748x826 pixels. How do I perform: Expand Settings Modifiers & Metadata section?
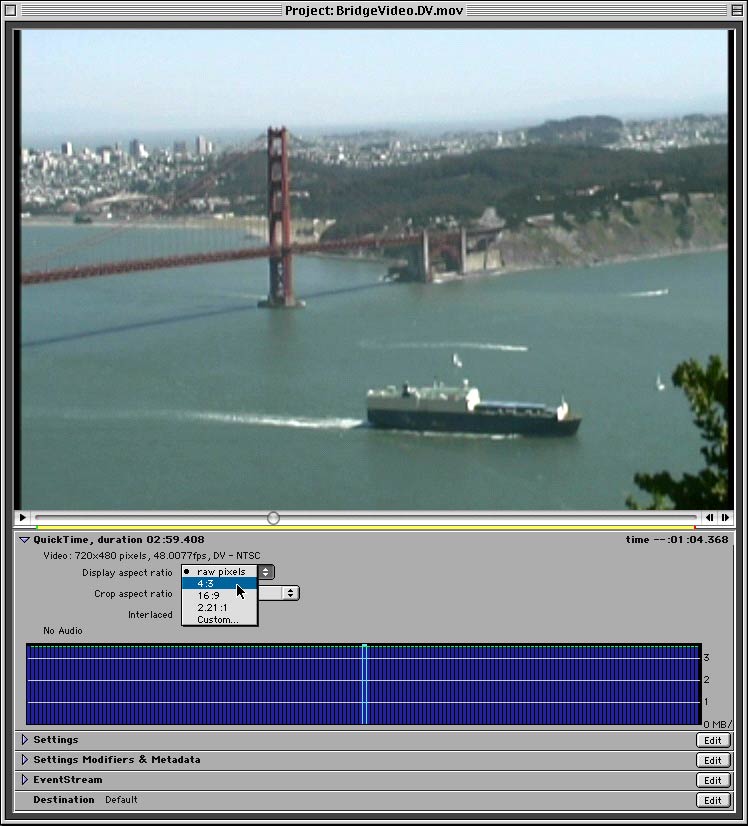25,760
